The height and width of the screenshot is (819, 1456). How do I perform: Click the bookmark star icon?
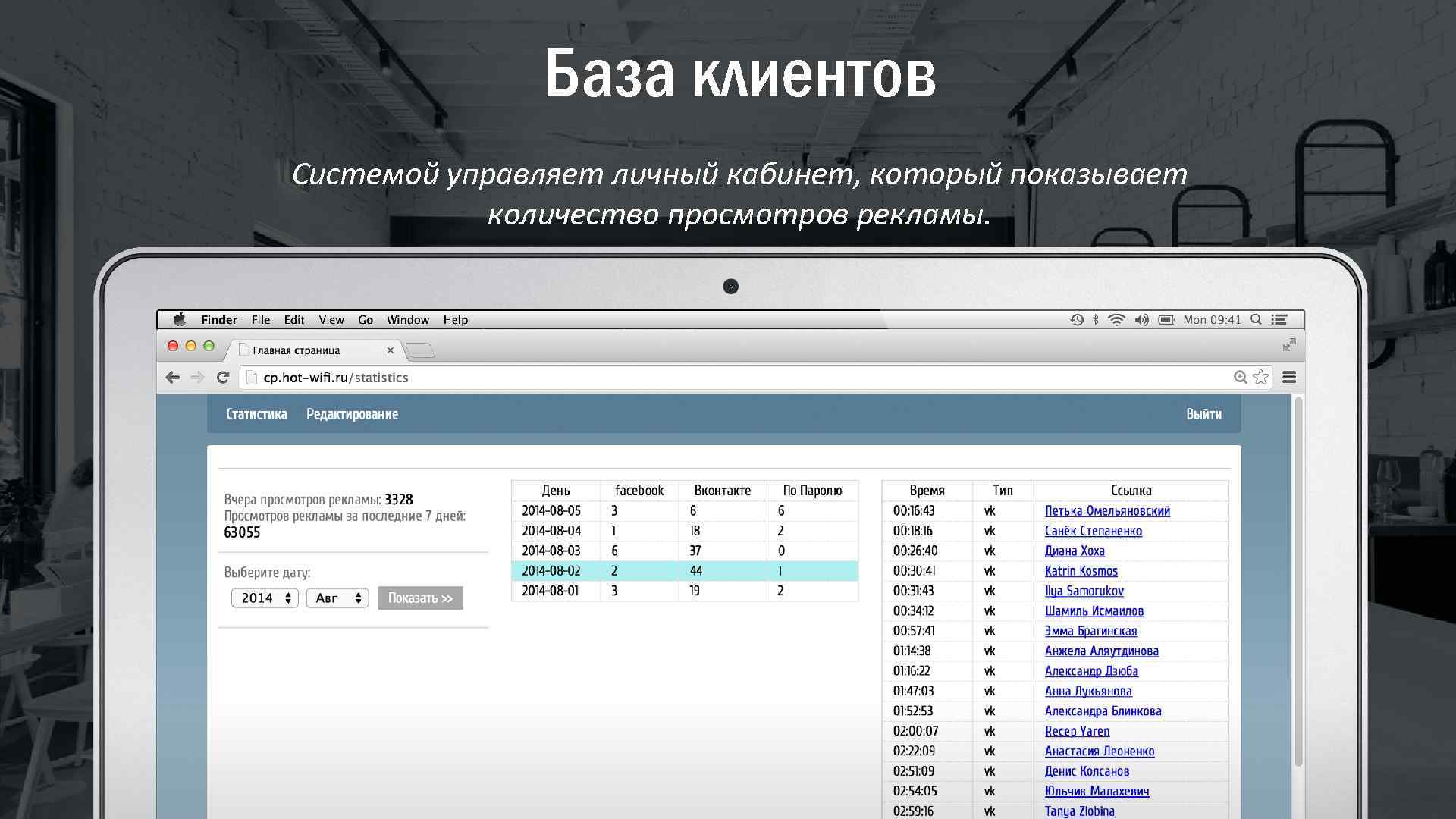1261,378
